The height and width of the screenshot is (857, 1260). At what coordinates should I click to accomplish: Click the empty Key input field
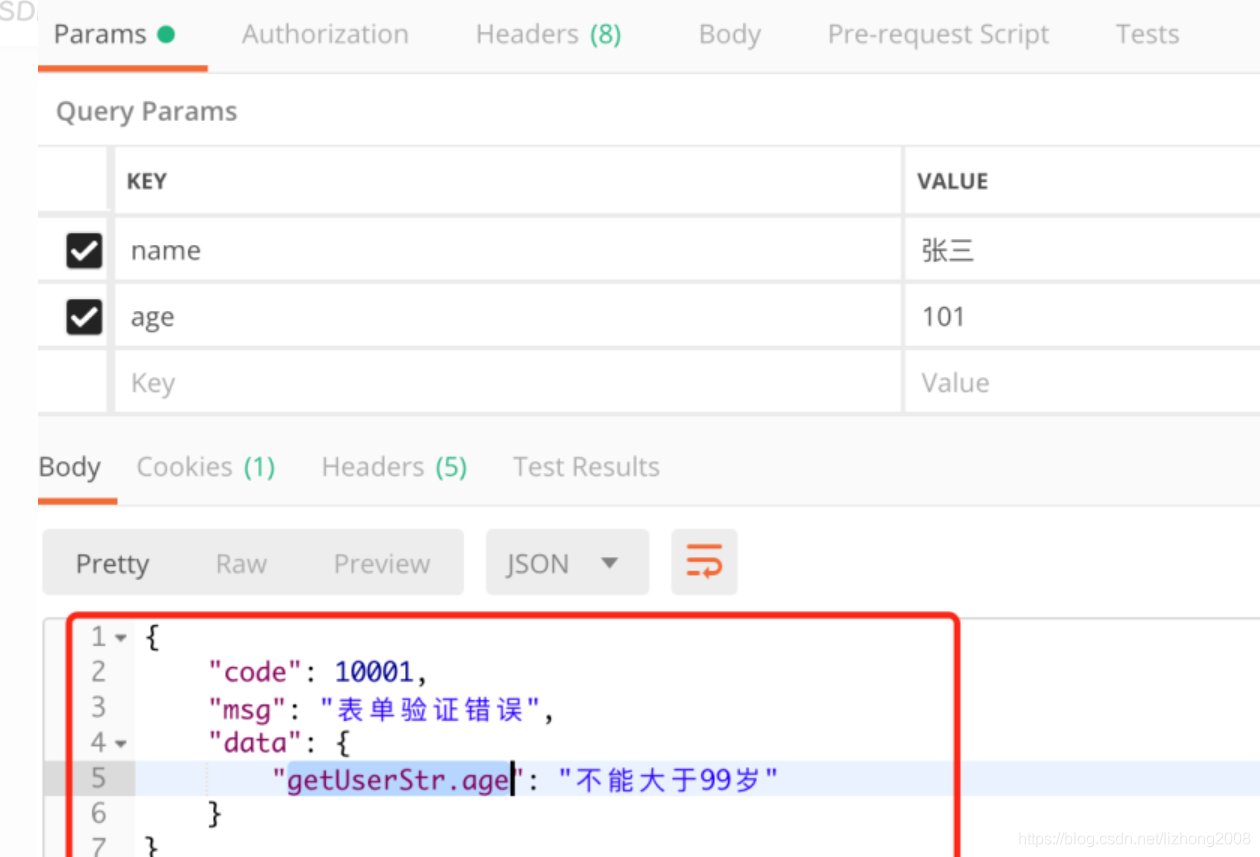(x=508, y=383)
